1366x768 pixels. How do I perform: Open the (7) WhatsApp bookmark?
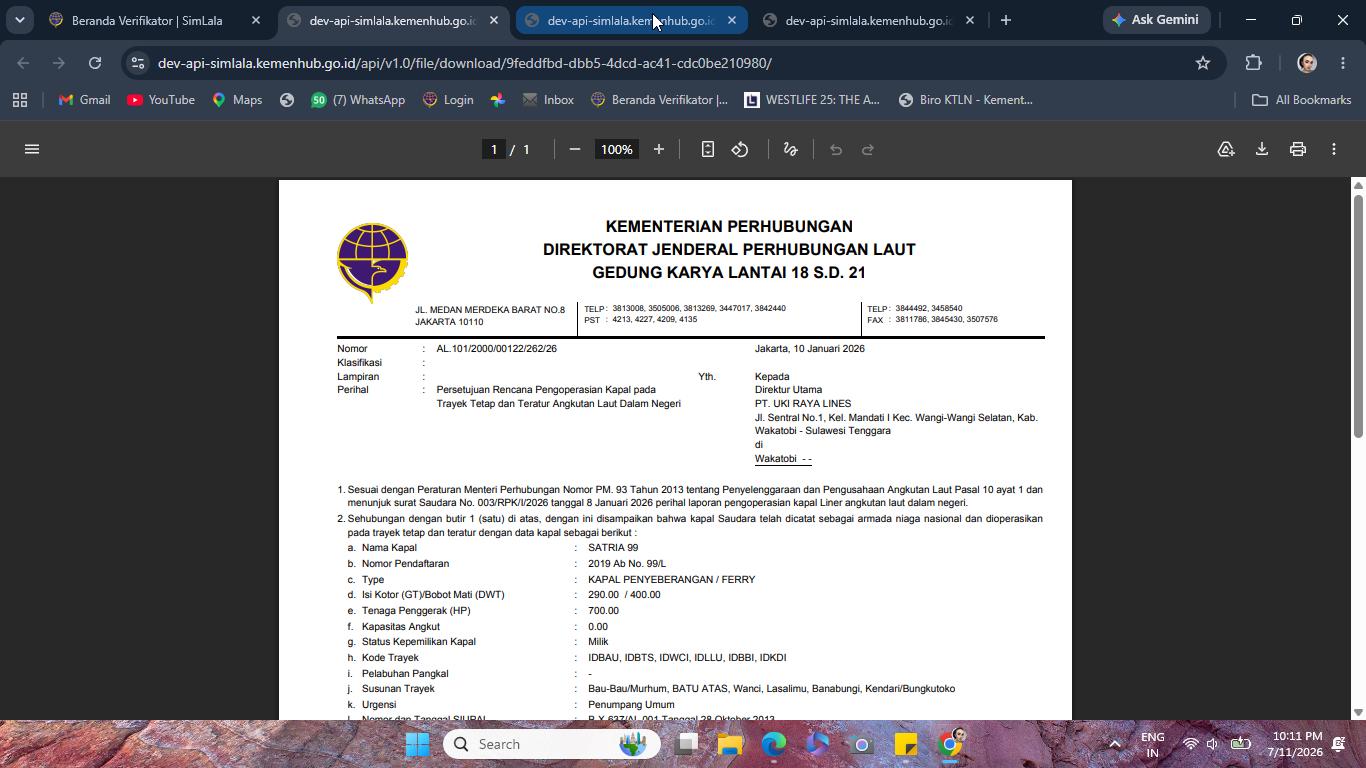358,100
